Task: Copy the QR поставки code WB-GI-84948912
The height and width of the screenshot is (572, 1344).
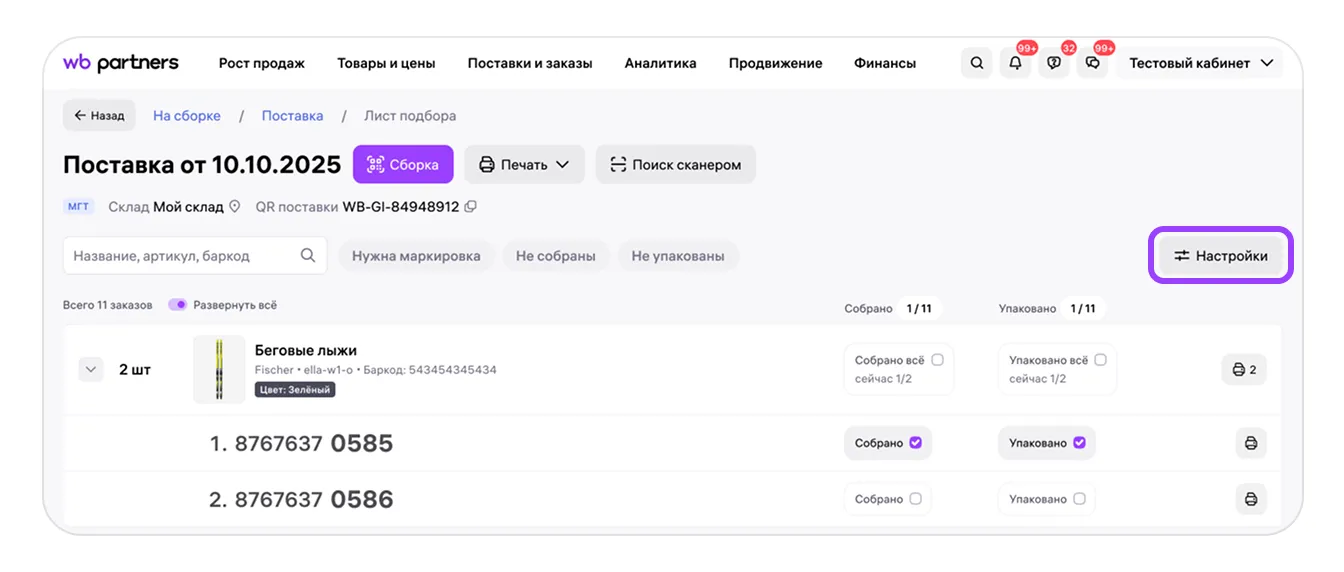Action: (471, 207)
